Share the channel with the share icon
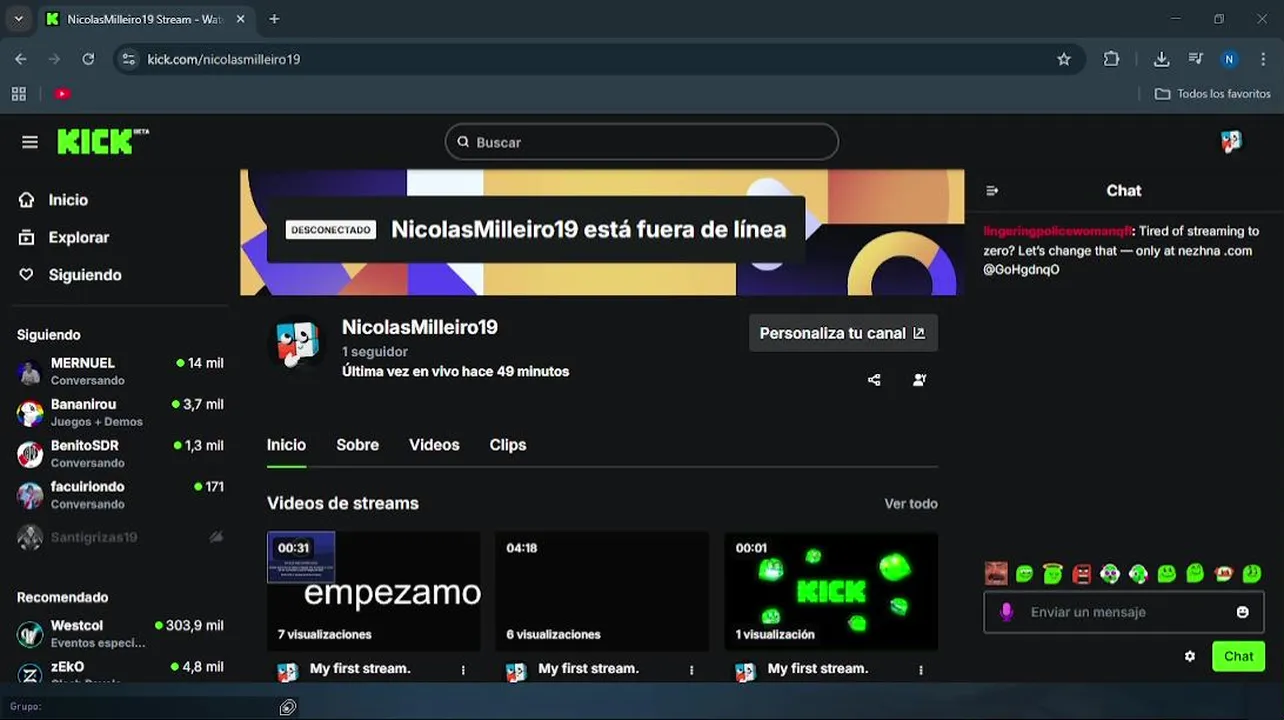The width and height of the screenshot is (1284, 720). click(x=874, y=380)
